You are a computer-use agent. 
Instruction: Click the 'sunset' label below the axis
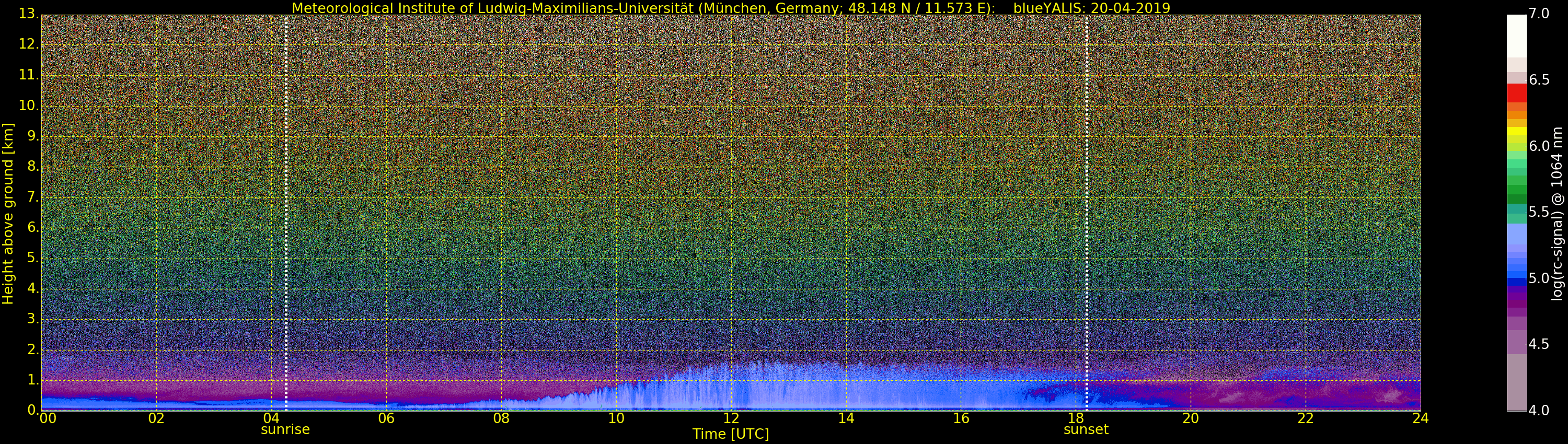(x=1086, y=429)
